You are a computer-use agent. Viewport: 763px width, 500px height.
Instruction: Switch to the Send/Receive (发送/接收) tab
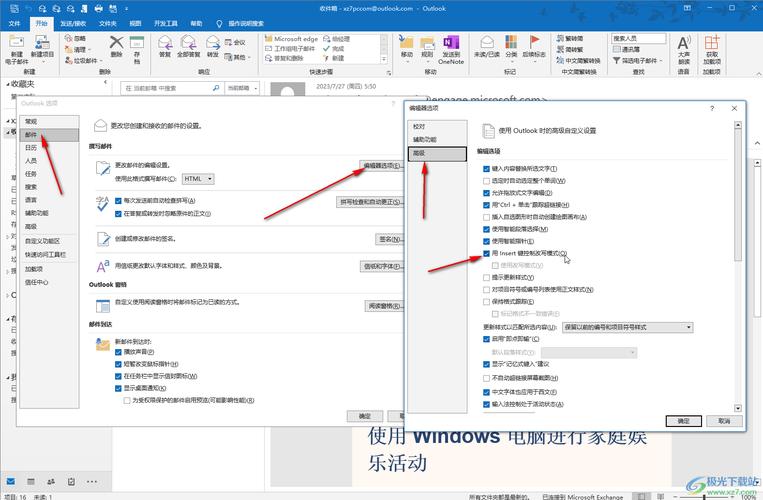coord(73,23)
